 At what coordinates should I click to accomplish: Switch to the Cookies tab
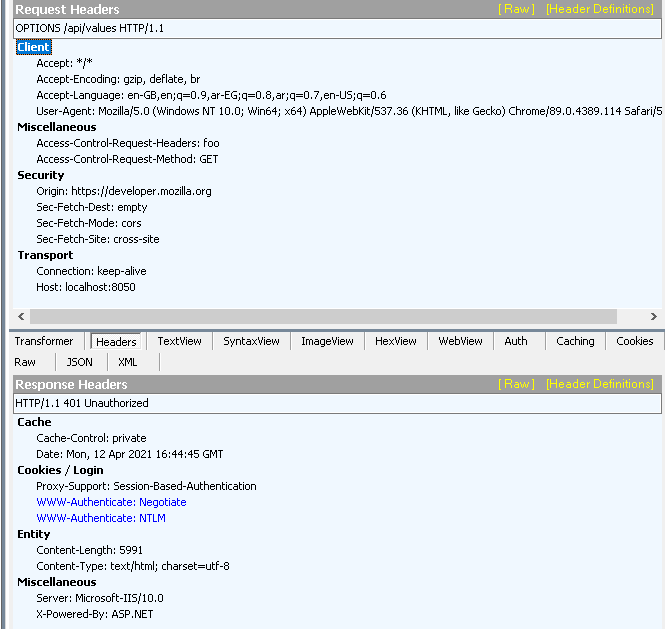coord(634,341)
